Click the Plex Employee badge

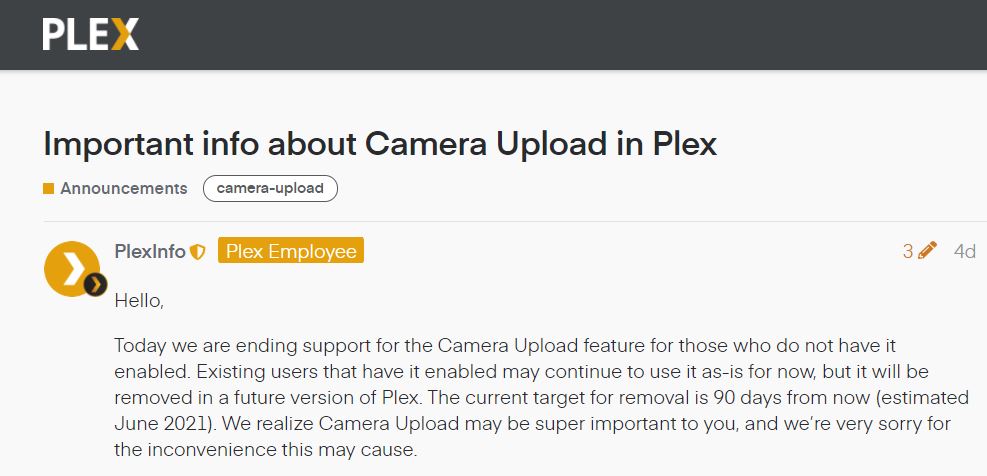(291, 251)
